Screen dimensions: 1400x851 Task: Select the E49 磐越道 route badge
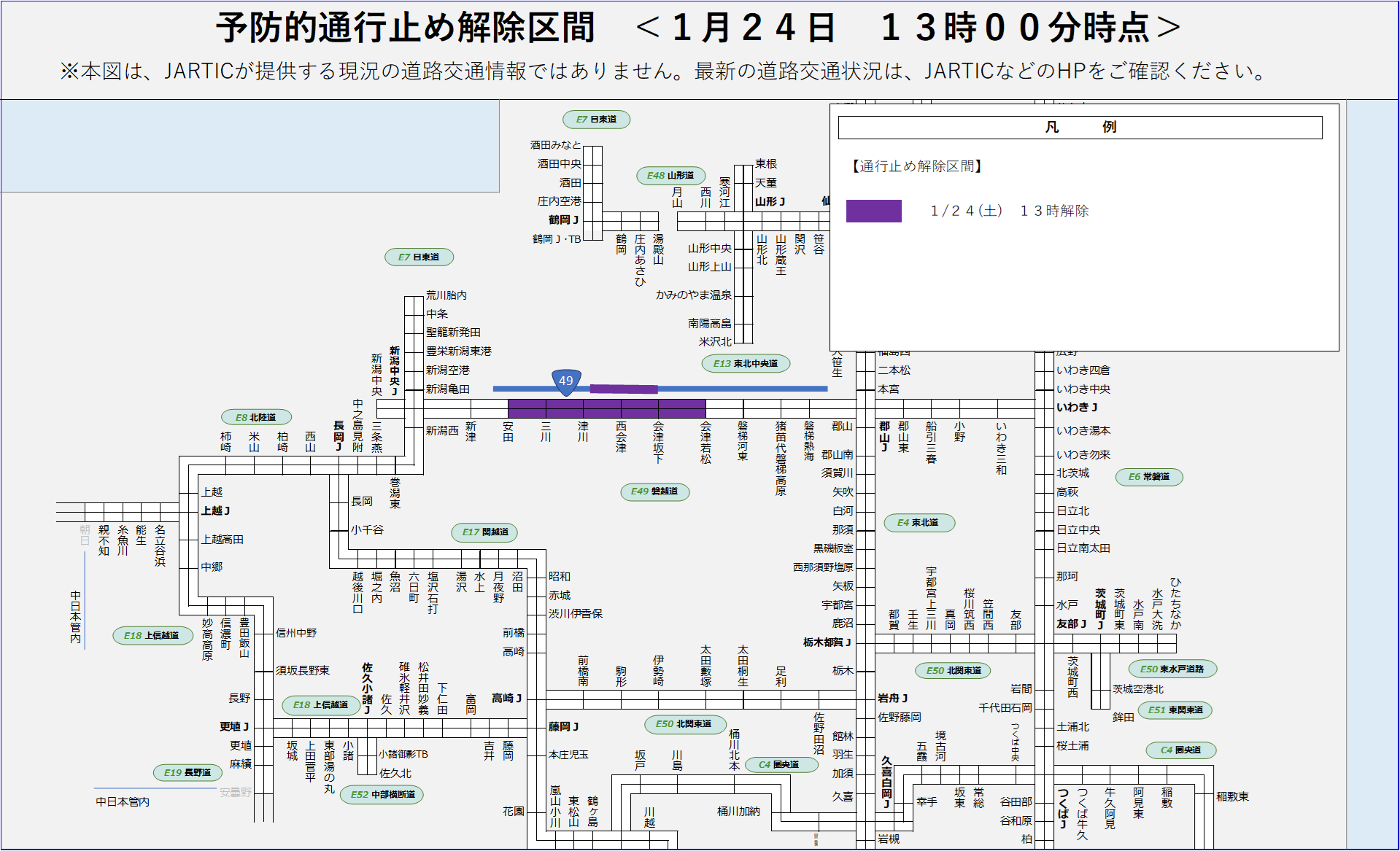(x=654, y=491)
